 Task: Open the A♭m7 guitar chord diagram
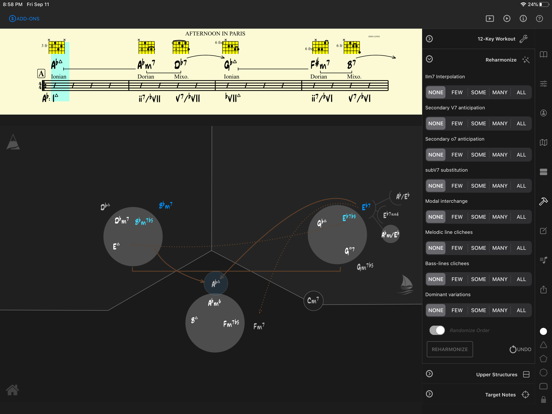click(x=146, y=47)
